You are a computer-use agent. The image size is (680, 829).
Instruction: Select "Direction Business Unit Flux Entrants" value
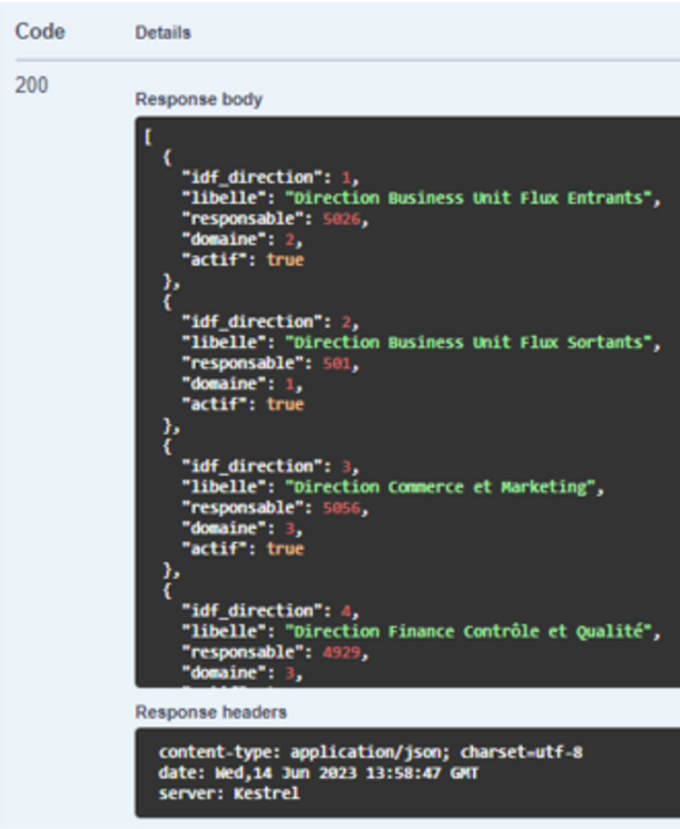click(x=468, y=198)
